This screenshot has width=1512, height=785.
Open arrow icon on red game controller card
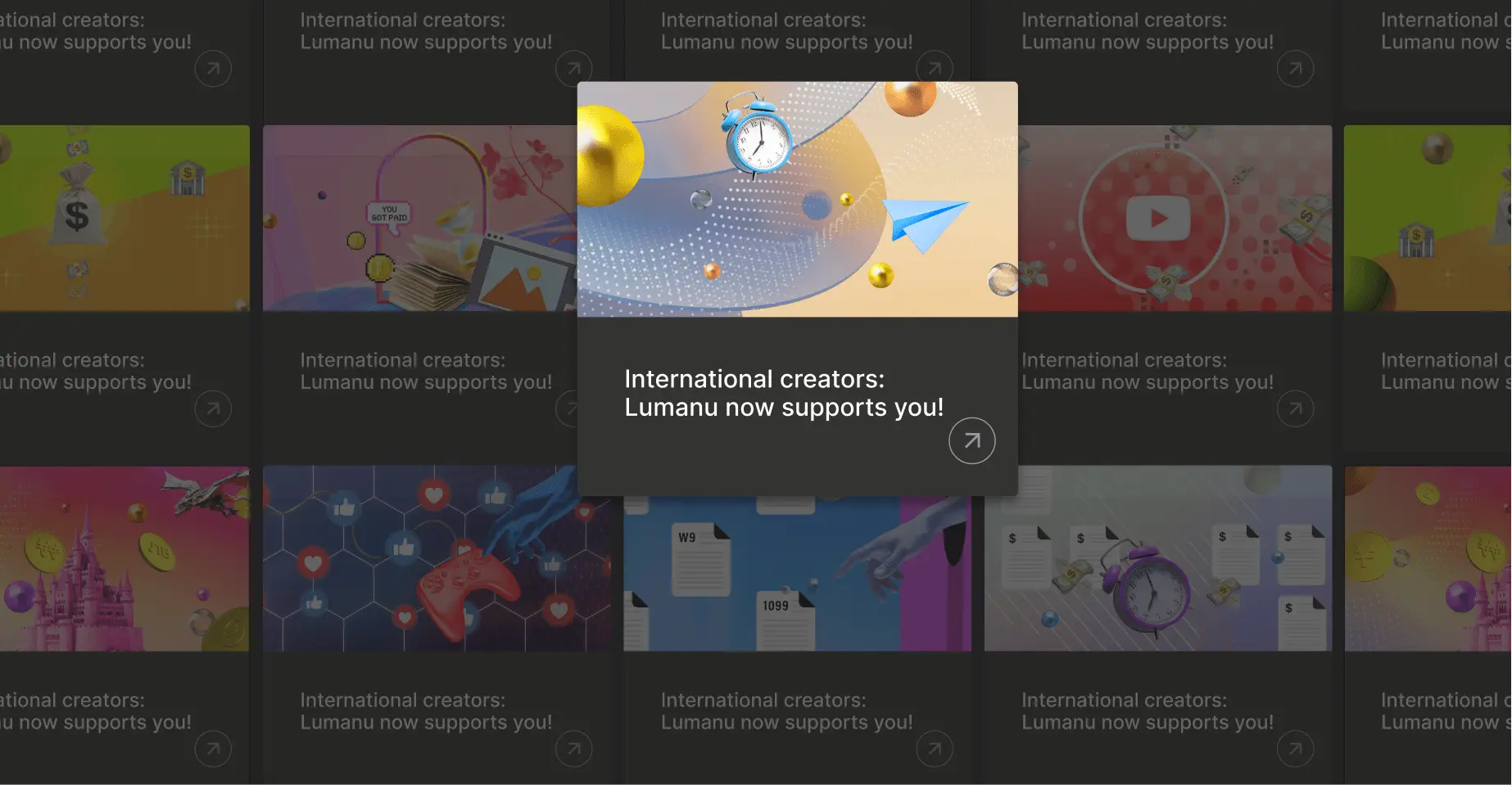coord(573,748)
